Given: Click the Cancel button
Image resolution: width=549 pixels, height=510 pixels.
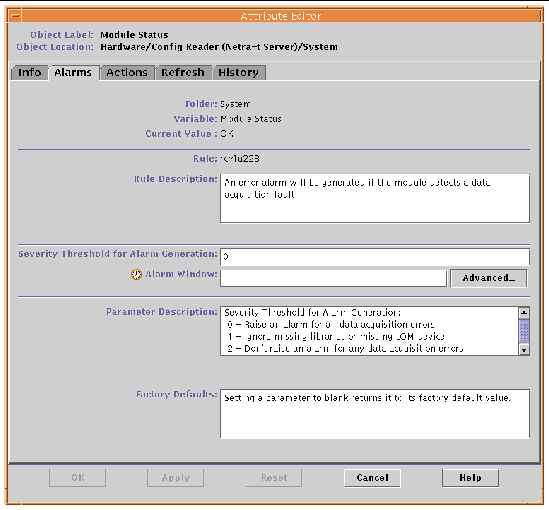Looking at the screenshot, I should point(373,478).
